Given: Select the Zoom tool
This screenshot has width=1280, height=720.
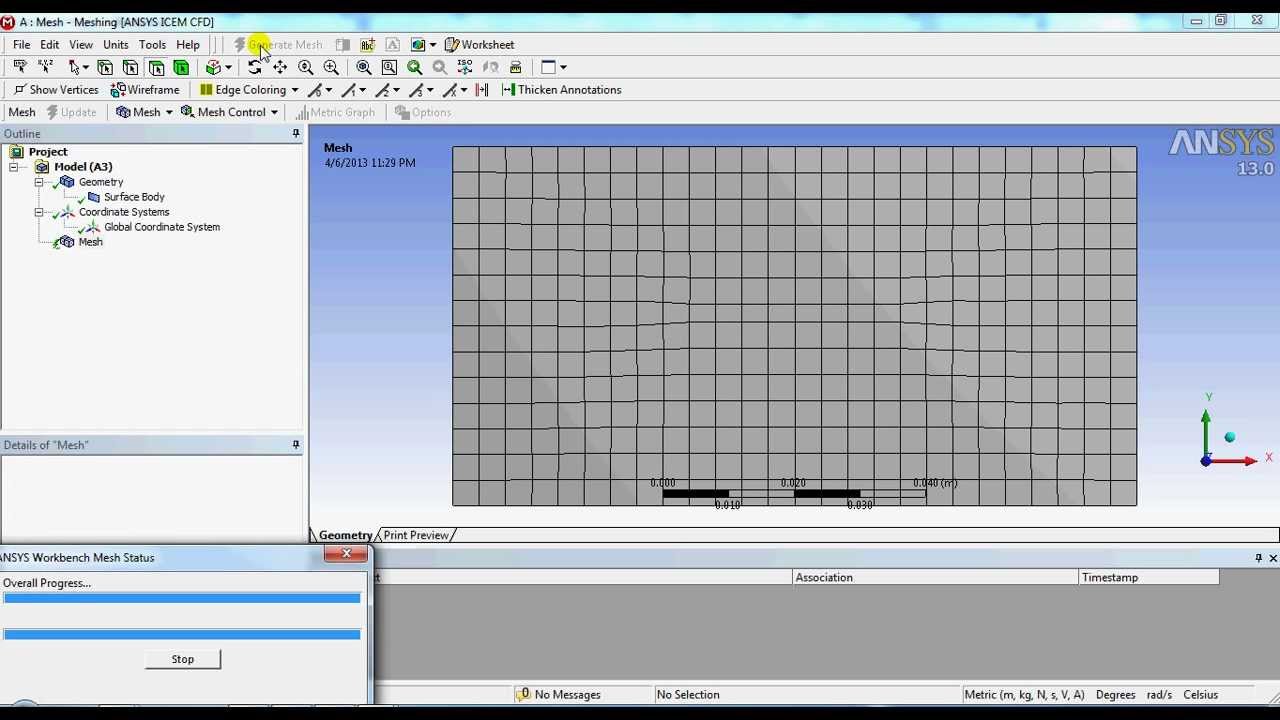Looking at the screenshot, I should [x=306, y=67].
